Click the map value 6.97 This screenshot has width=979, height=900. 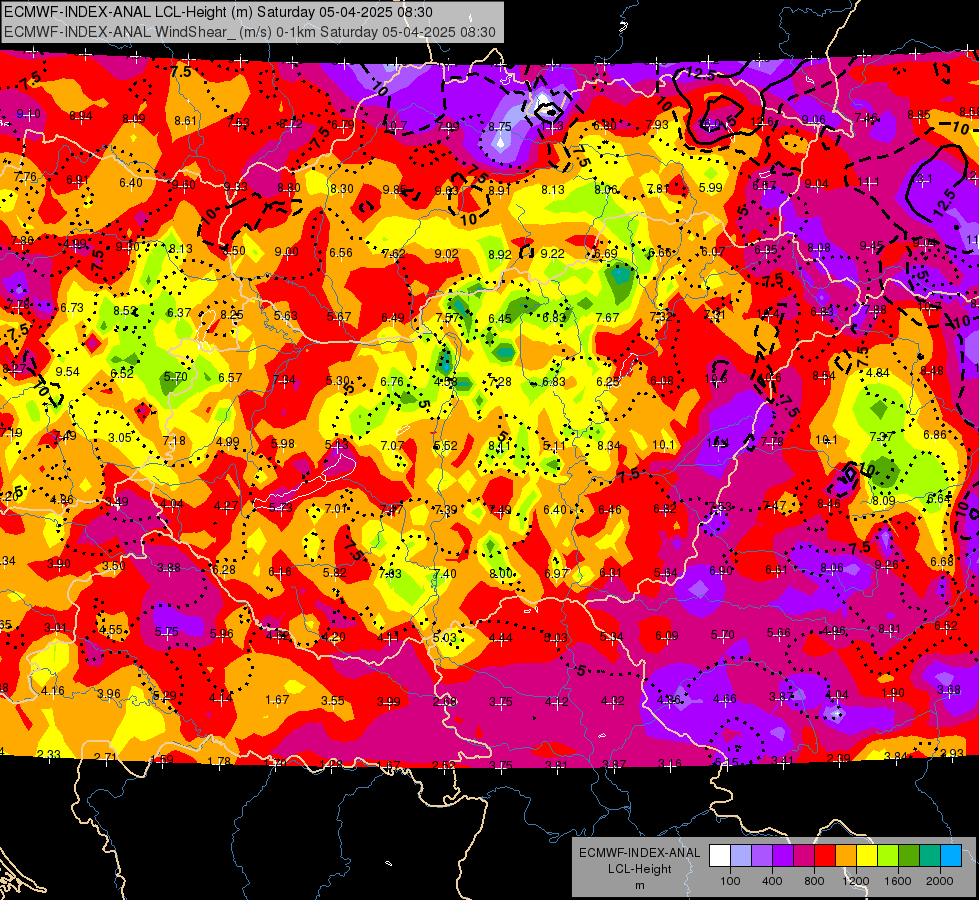(556, 573)
